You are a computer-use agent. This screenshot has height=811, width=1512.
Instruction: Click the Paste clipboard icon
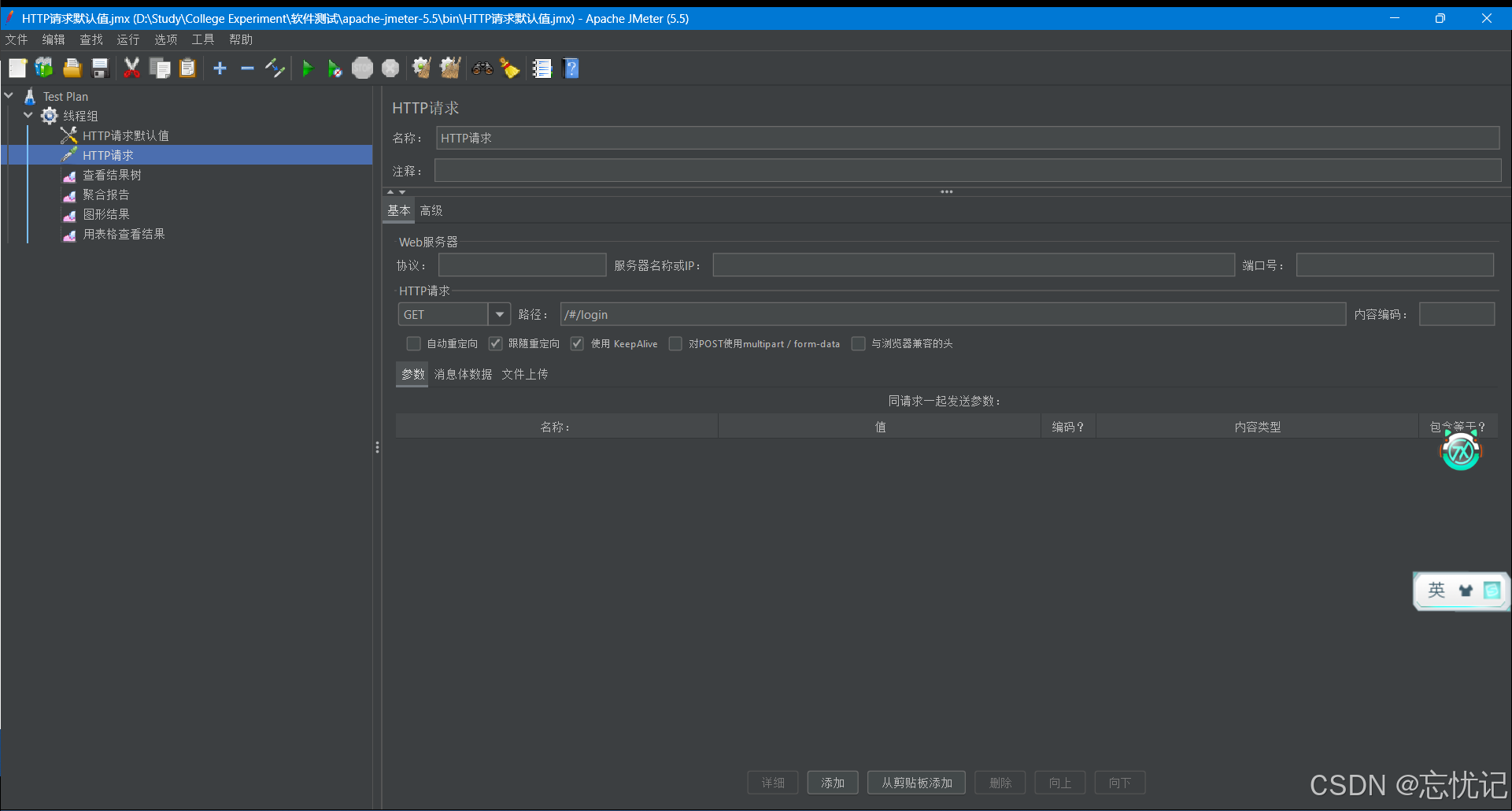click(187, 69)
